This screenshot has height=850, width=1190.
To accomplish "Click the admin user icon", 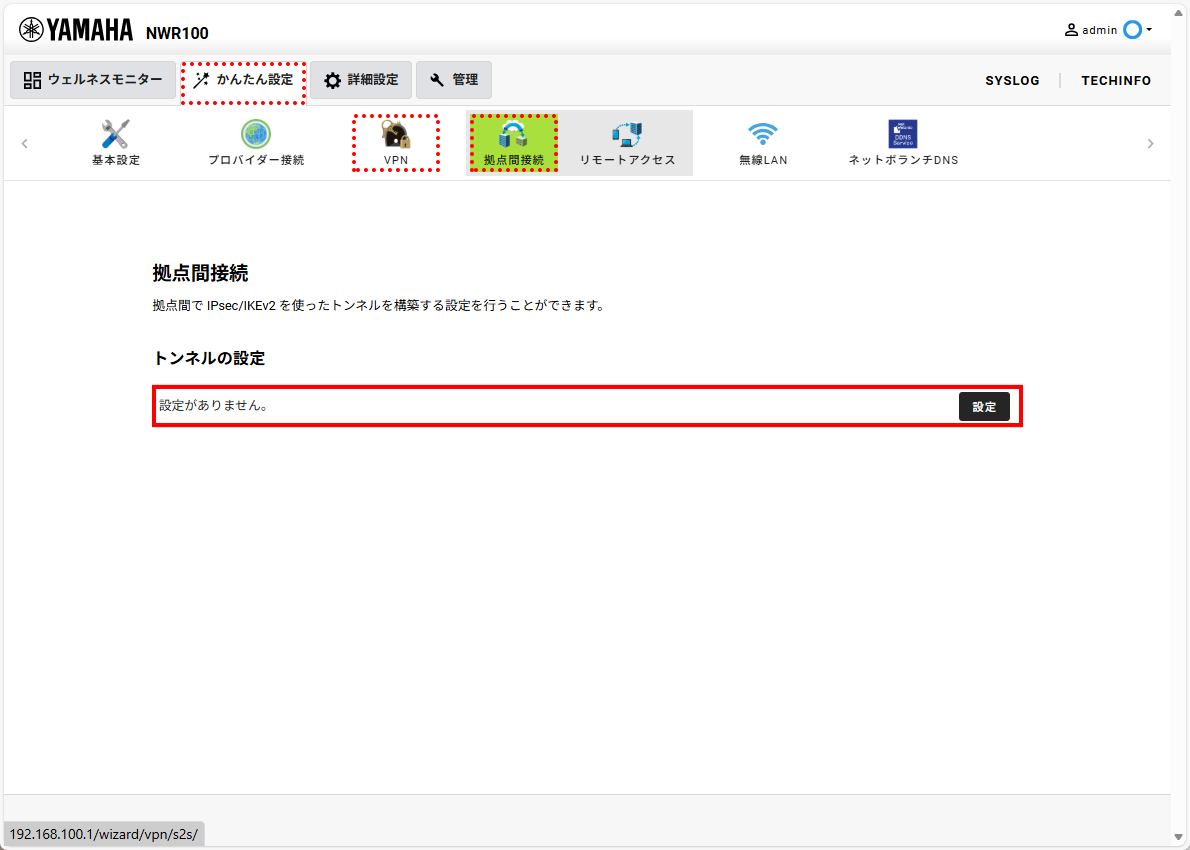I will tap(1071, 30).
